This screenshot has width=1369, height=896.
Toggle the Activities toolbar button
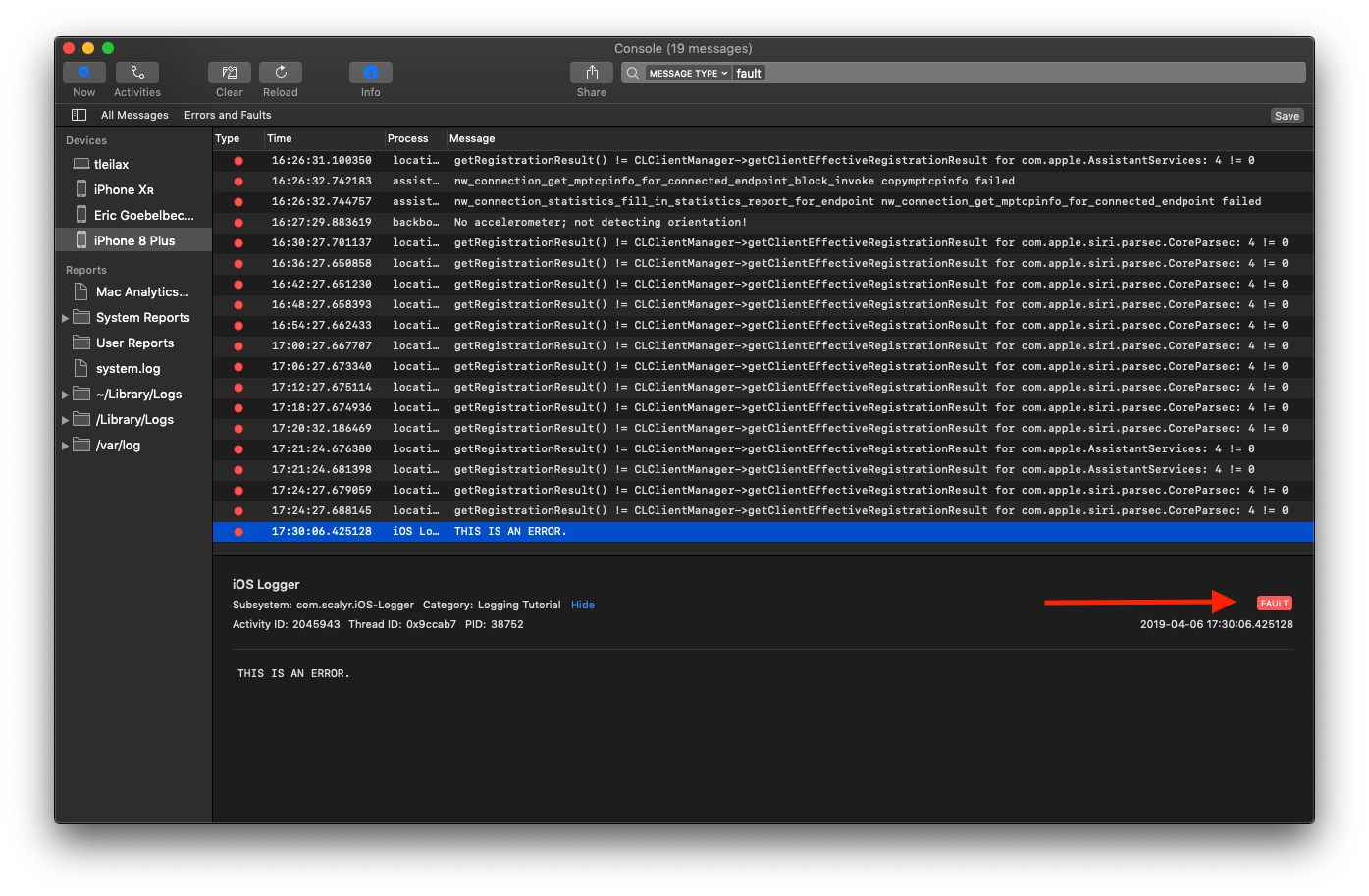coord(137,73)
